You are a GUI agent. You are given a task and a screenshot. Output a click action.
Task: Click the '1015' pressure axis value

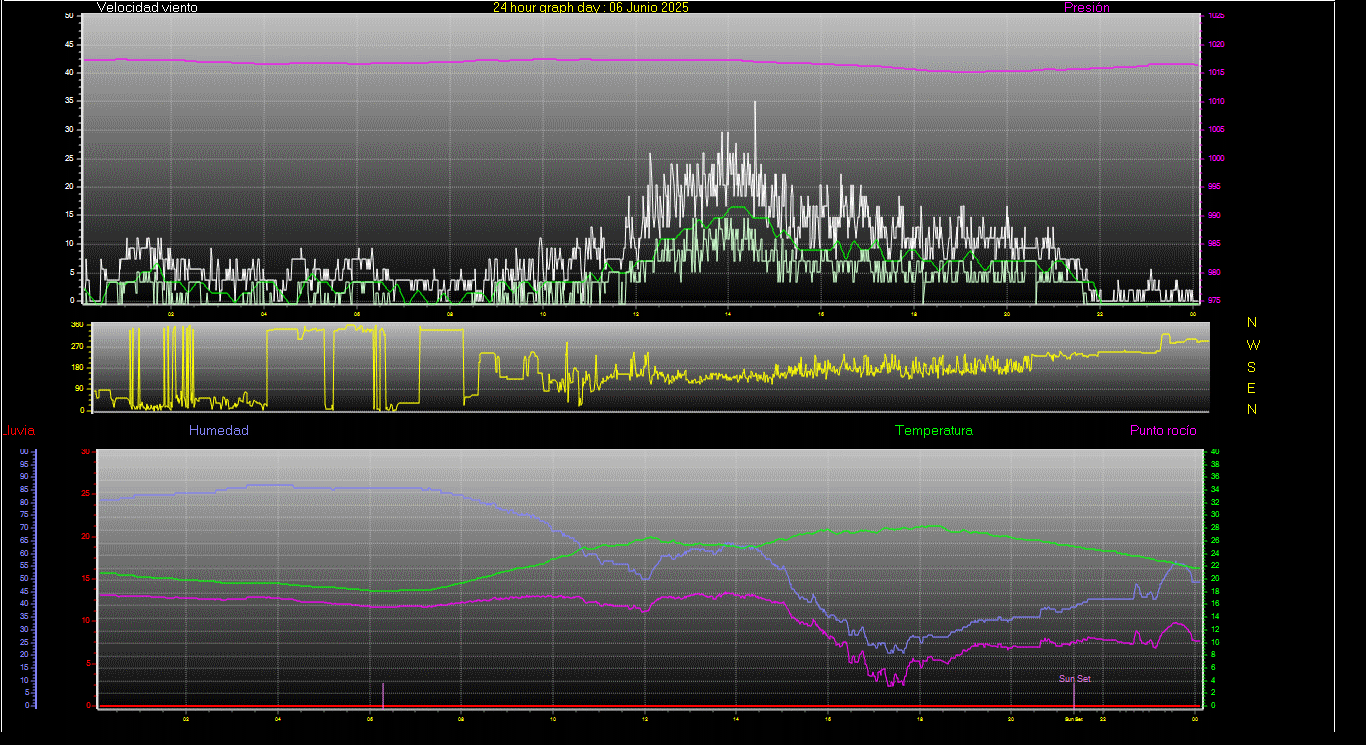[1216, 73]
